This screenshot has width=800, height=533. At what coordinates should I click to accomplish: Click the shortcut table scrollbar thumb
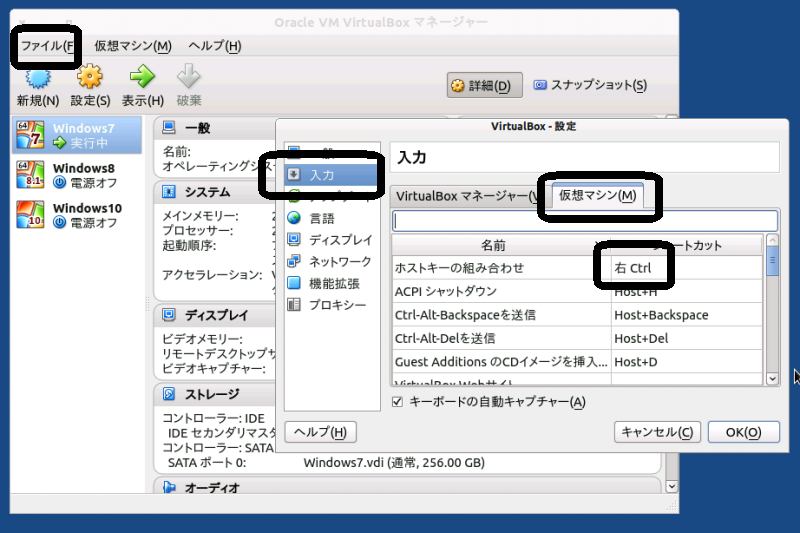[x=772, y=261]
